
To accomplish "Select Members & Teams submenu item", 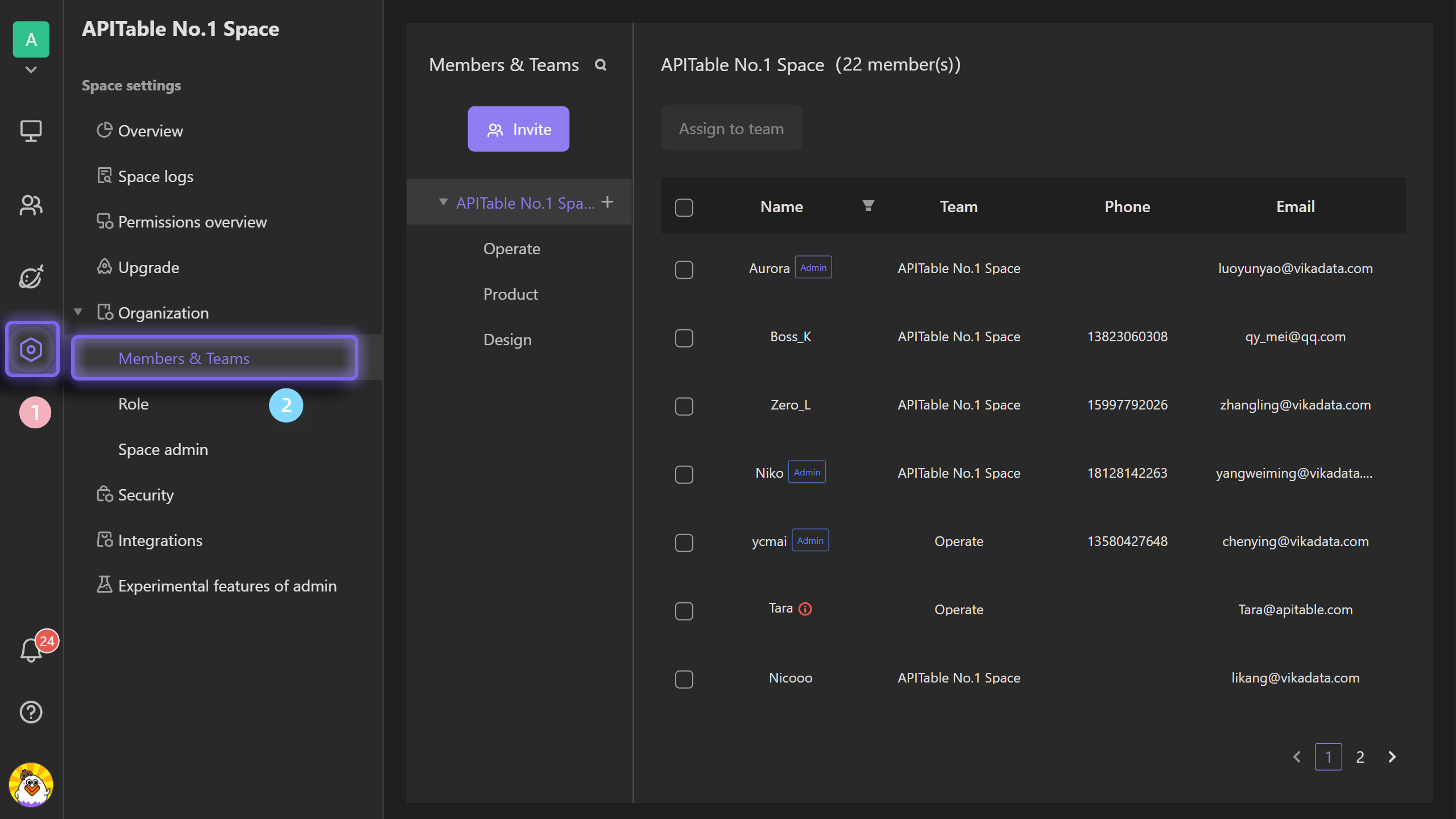I will point(214,358).
